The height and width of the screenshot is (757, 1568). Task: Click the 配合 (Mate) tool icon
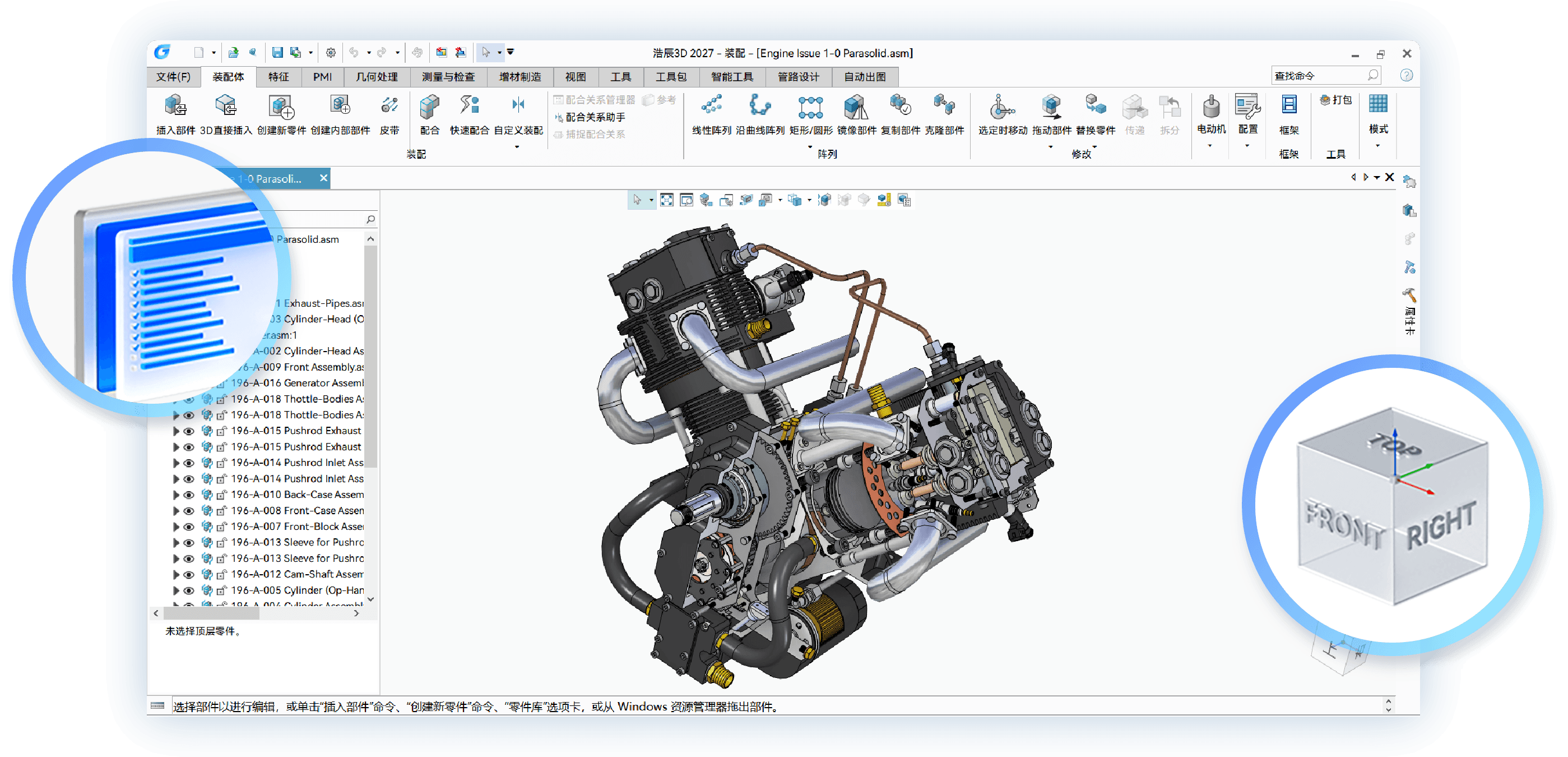pos(430,107)
